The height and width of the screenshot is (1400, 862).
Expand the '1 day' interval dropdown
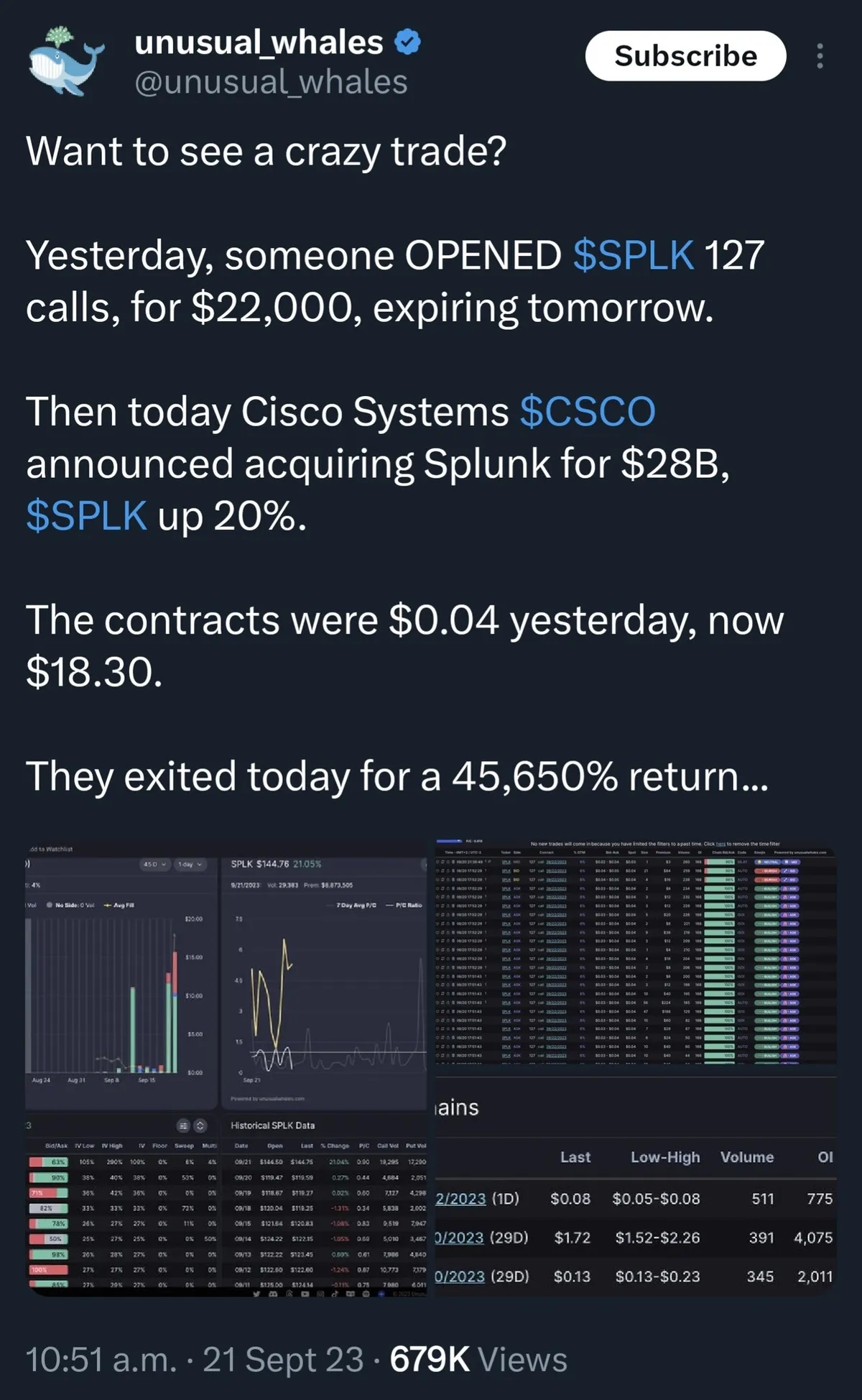tap(190, 864)
